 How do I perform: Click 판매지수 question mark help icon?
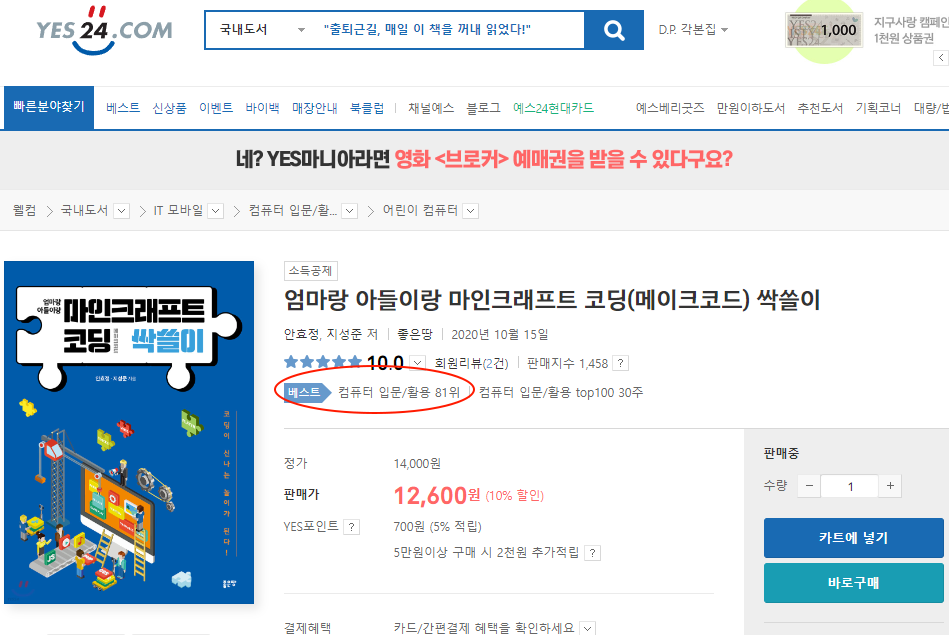click(620, 363)
